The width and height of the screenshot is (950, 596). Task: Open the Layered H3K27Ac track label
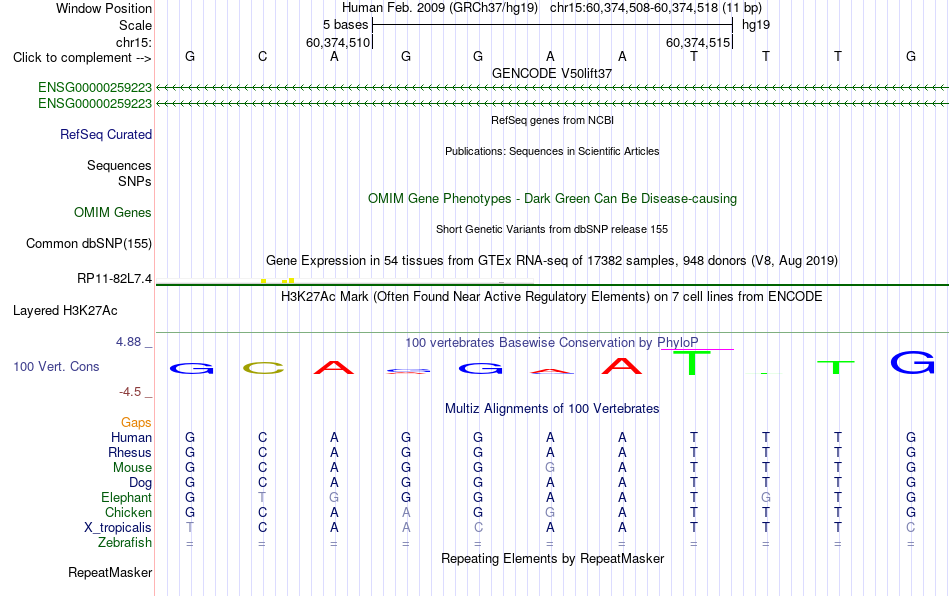[65, 311]
